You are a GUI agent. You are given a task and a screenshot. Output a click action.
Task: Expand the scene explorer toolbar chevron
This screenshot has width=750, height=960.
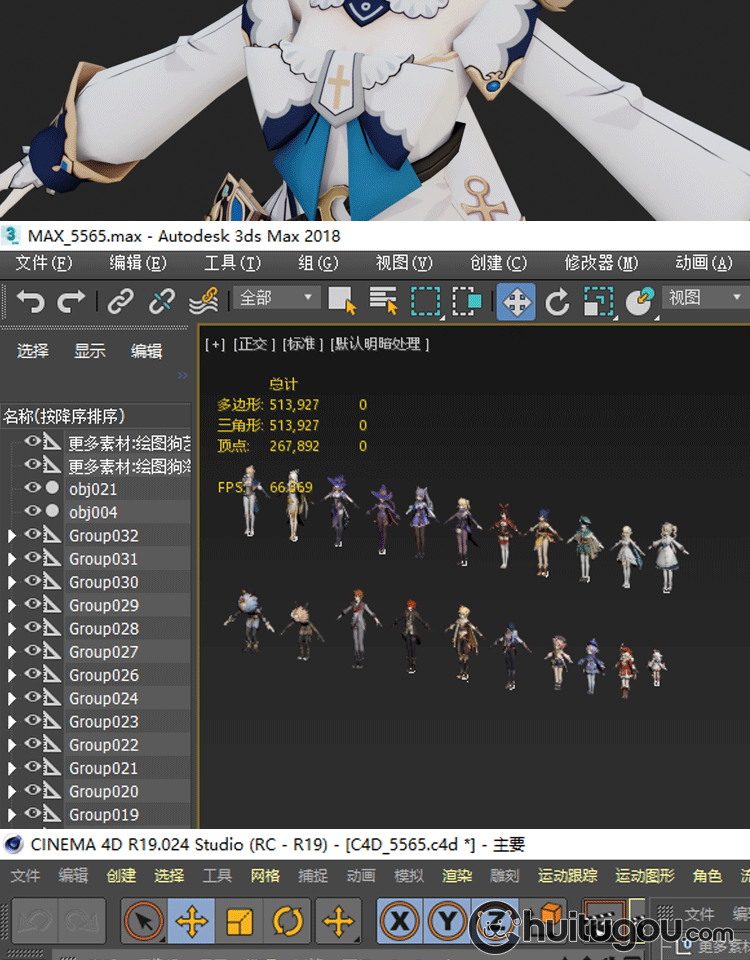pyautogui.click(x=182, y=375)
